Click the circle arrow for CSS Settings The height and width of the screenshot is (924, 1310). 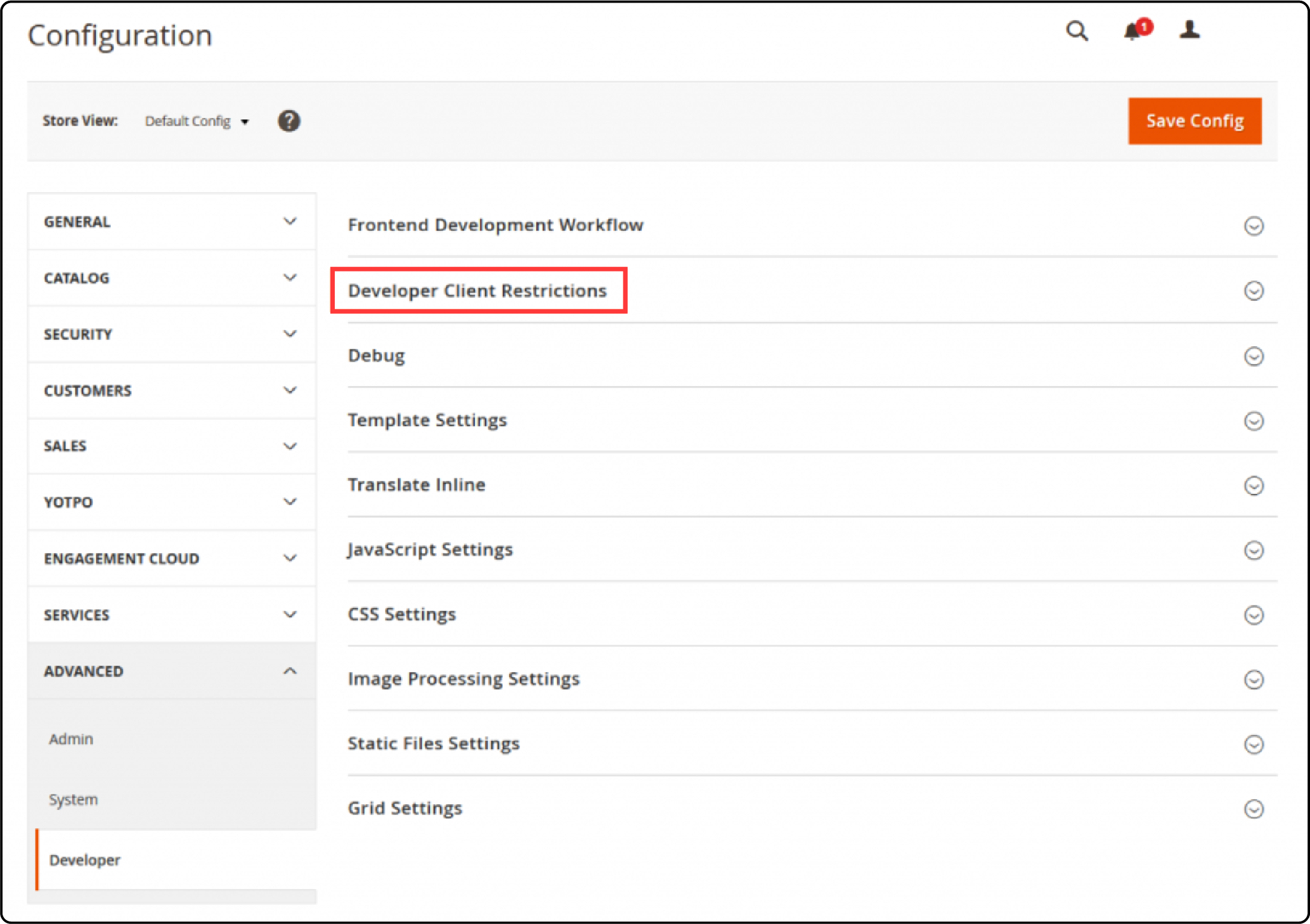tap(1254, 615)
